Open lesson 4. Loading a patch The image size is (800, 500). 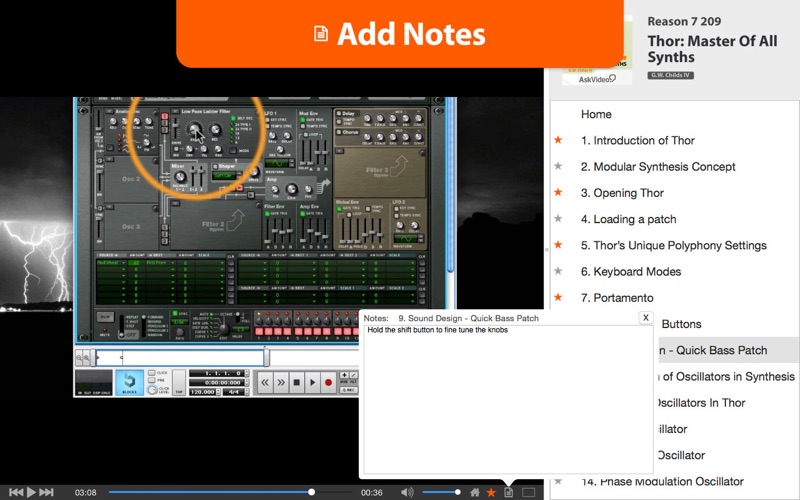click(629, 219)
